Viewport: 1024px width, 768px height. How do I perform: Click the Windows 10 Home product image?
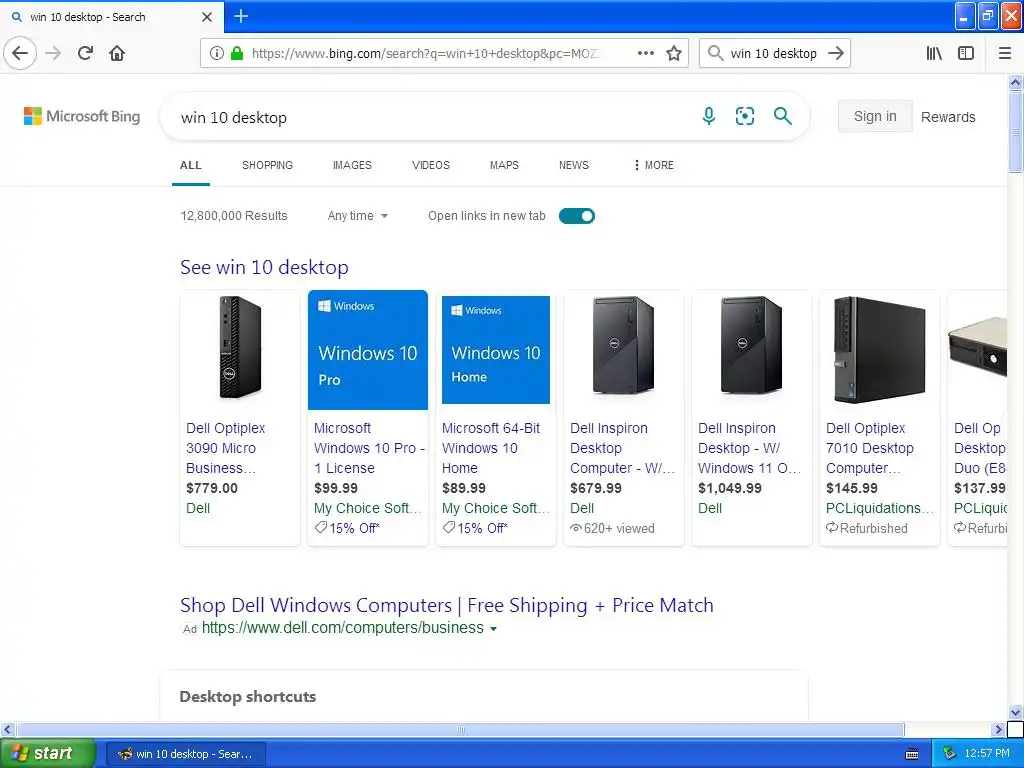coord(496,350)
